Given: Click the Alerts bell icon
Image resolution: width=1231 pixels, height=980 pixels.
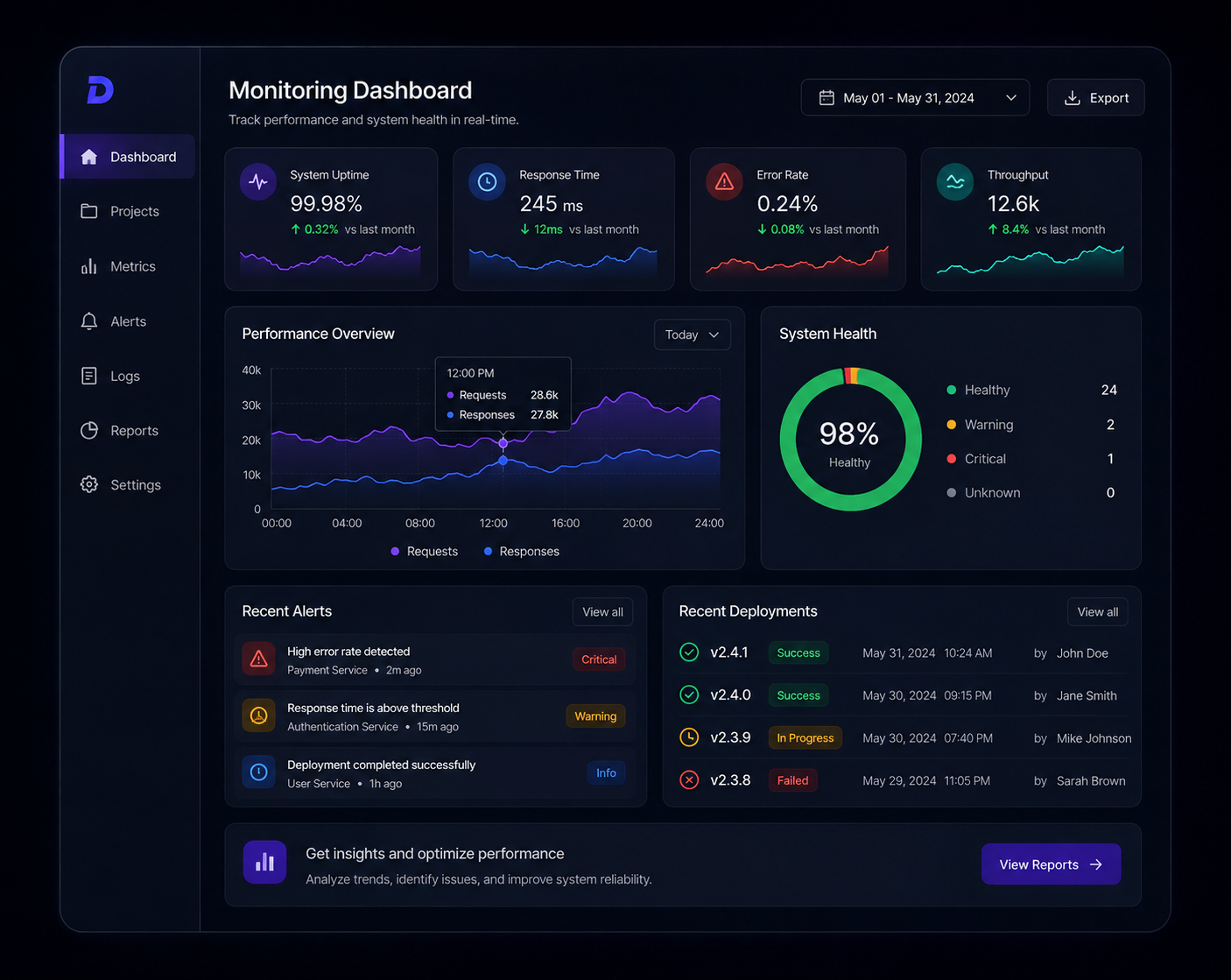Looking at the screenshot, I should pyautogui.click(x=88, y=321).
